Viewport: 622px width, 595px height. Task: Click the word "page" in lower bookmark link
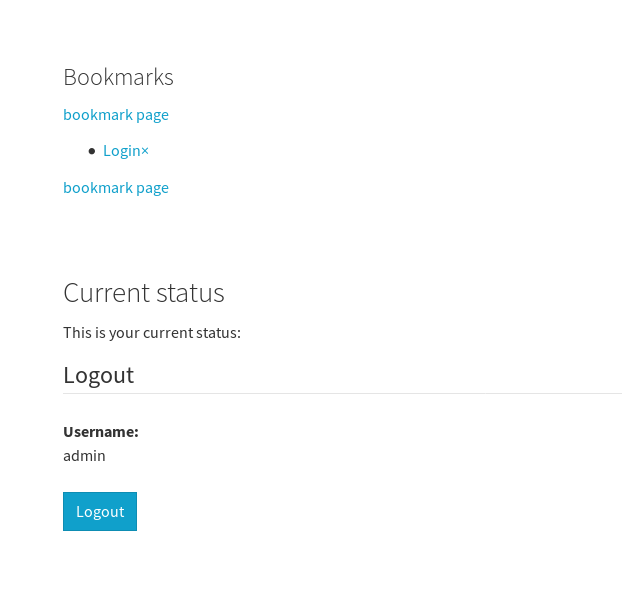point(152,187)
